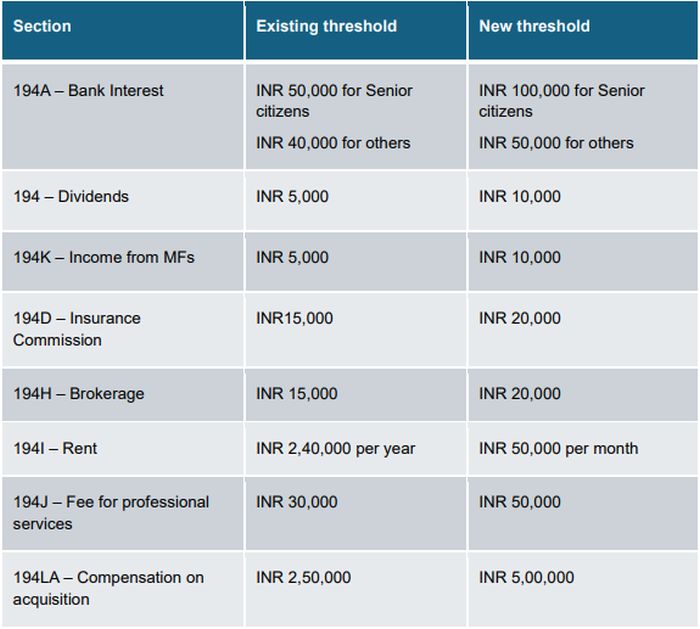The image size is (700, 629).
Task: Select the 194D – Insurance Commission cell
Action: (x=77, y=329)
